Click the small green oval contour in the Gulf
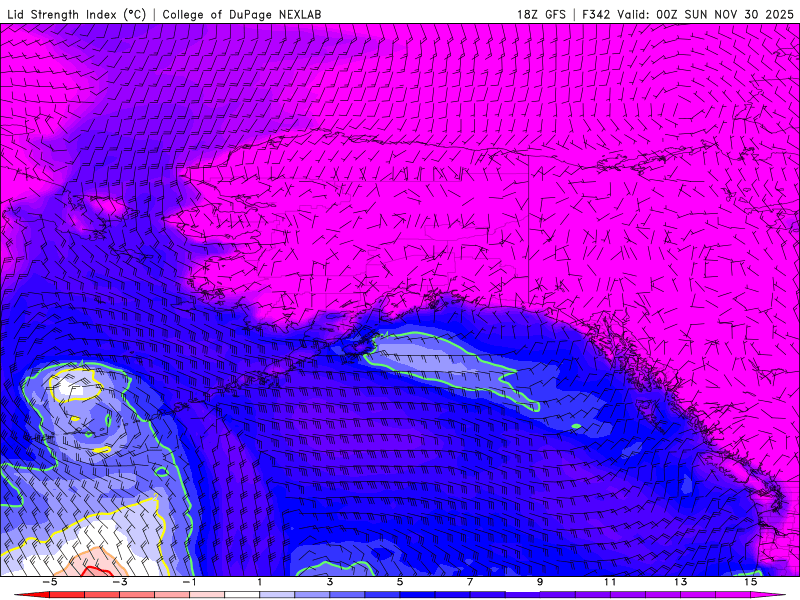This screenshot has height=600, width=800. pyautogui.click(x=576, y=426)
